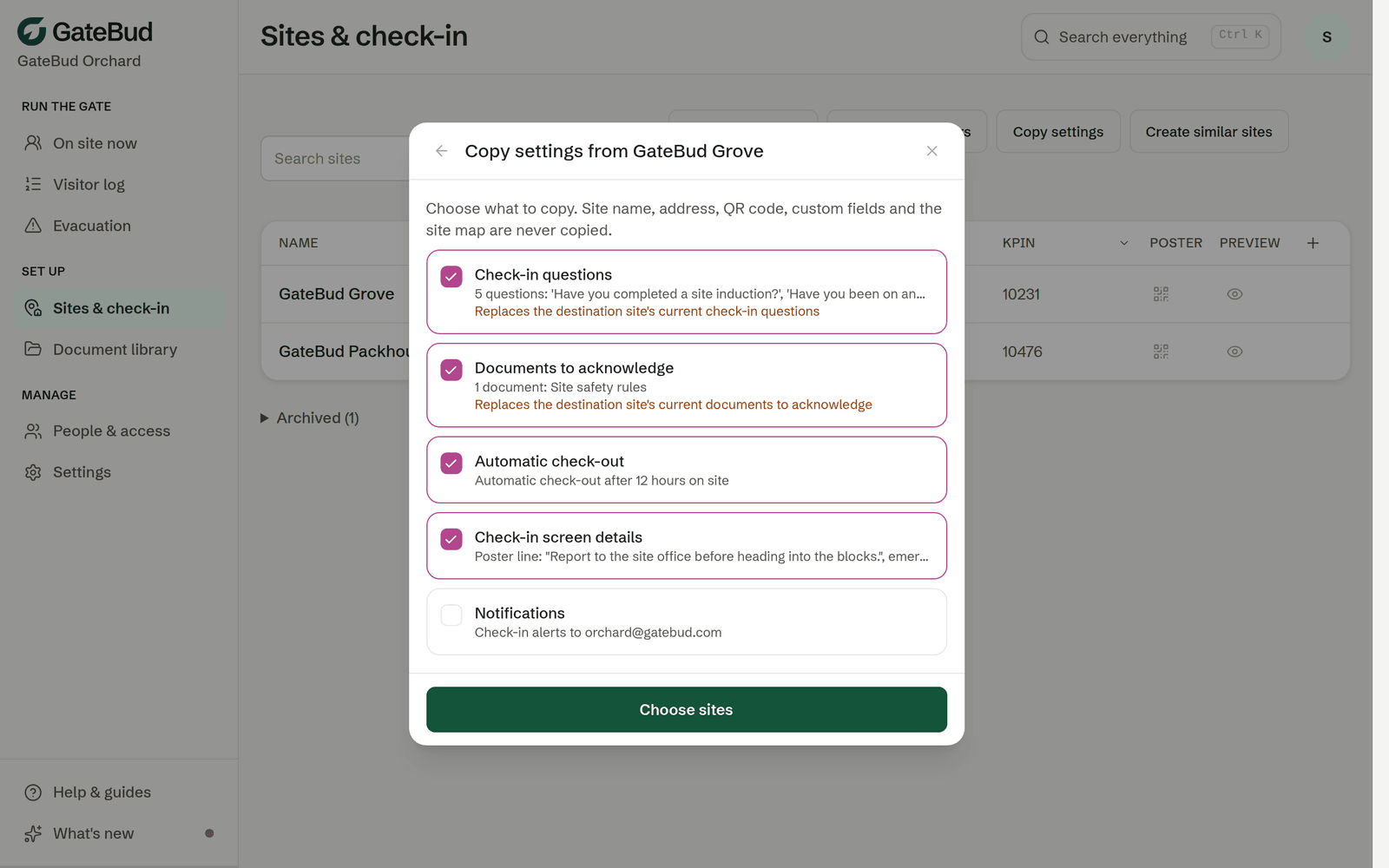
Task: Open People & access
Action: coord(119,431)
